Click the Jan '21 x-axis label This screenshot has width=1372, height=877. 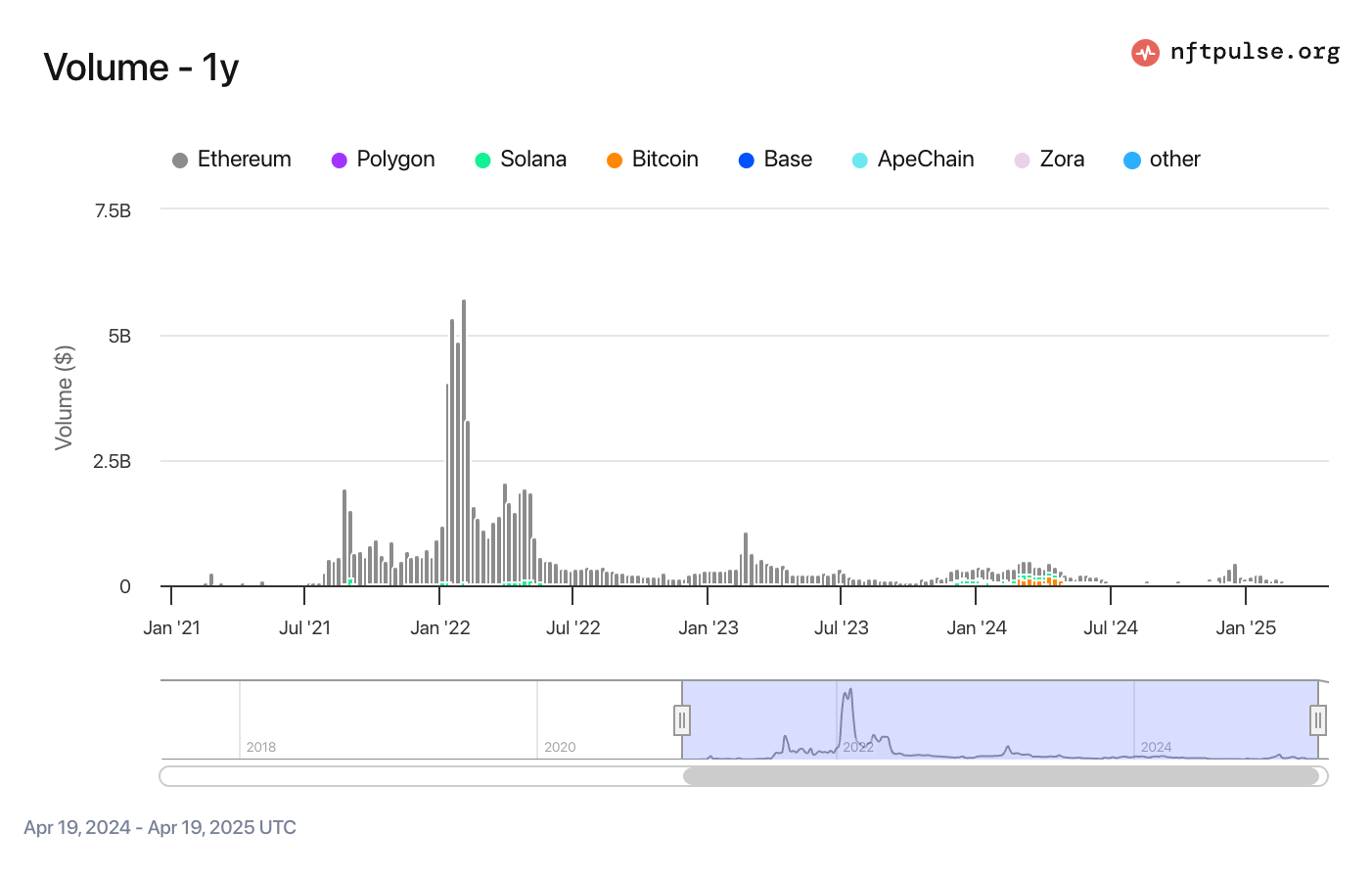point(171,628)
